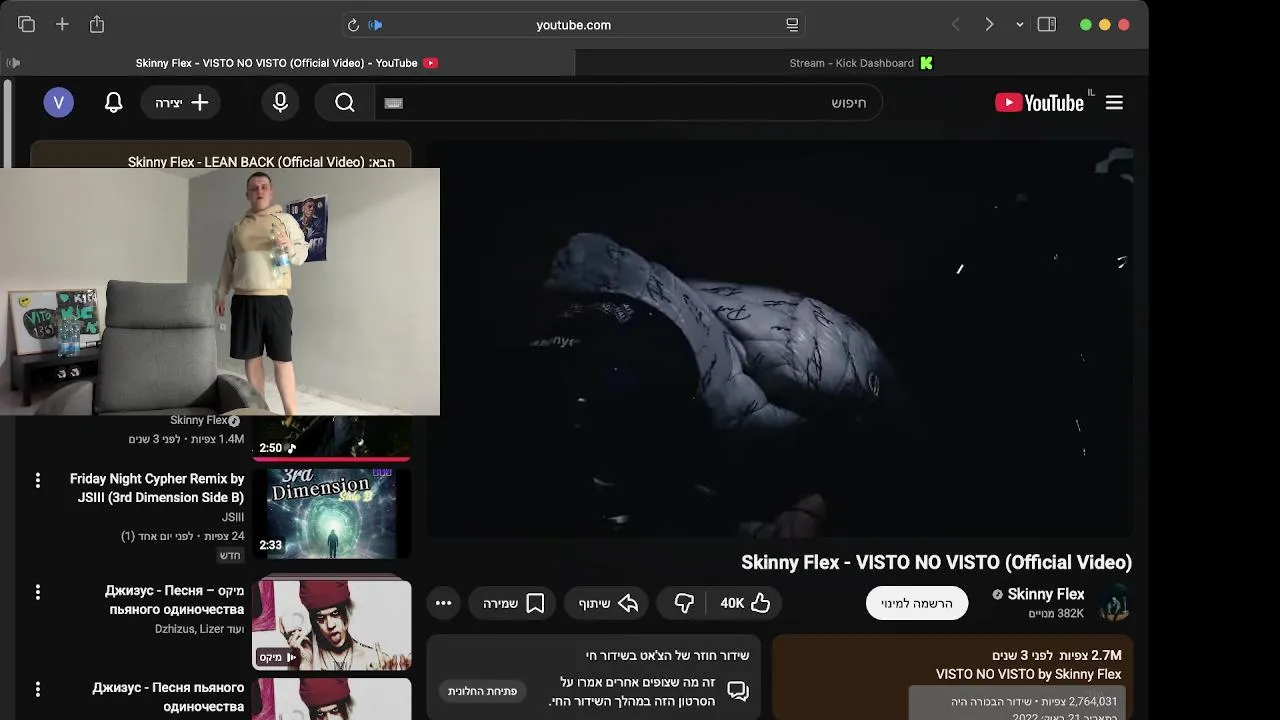Click the reader view icon in address bar

tap(792, 25)
